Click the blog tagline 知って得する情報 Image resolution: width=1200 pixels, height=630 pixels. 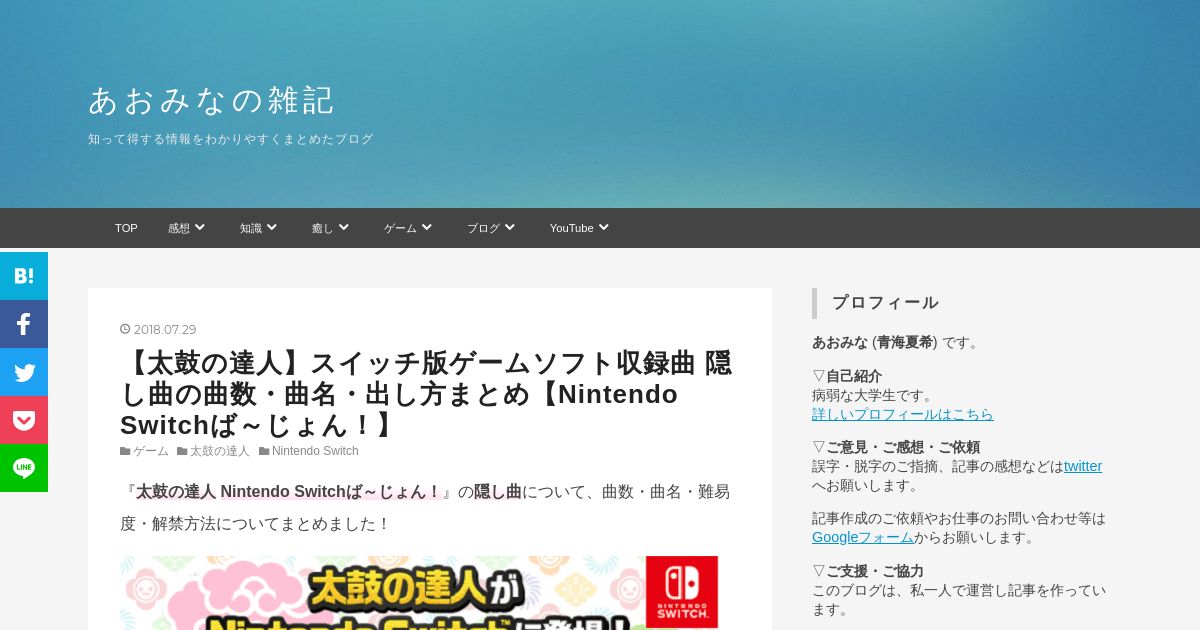(x=231, y=139)
